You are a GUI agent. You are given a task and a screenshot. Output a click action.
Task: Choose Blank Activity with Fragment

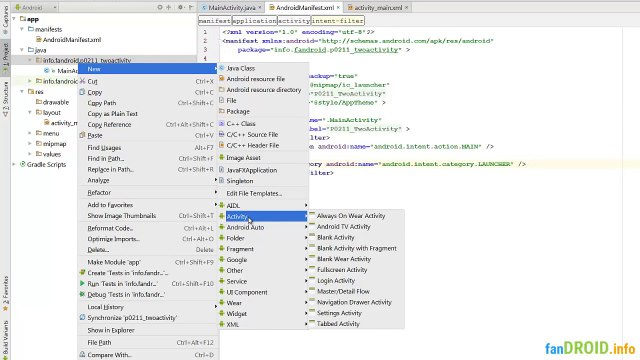(356, 248)
